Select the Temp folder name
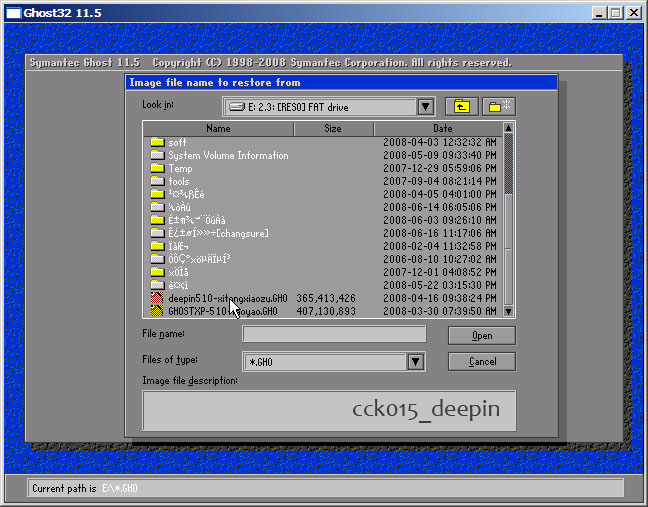648x507 pixels. [x=180, y=169]
